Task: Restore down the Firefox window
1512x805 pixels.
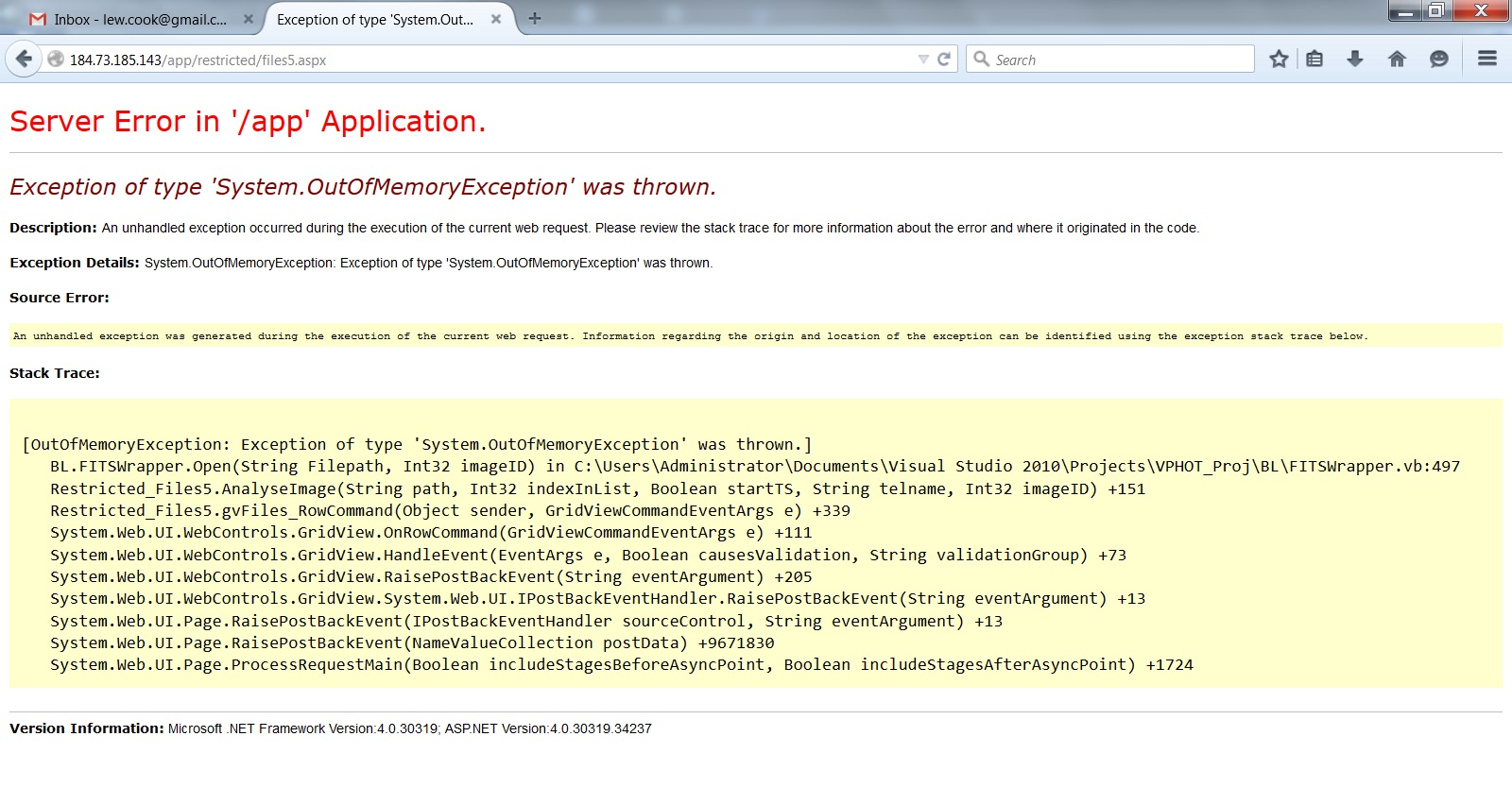Action: pyautogui.click(x=1435, y=10)
